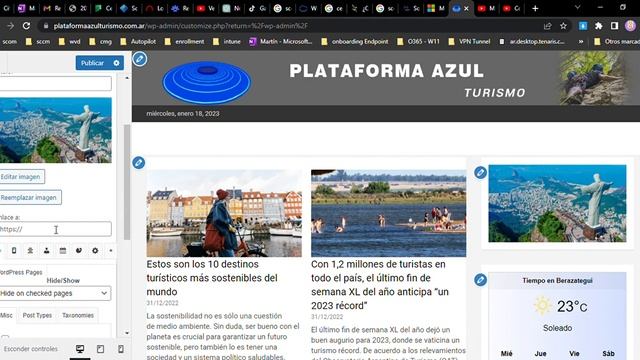Open the cmg bookmark folder
The image size is (640, 360).
(101, 41)
